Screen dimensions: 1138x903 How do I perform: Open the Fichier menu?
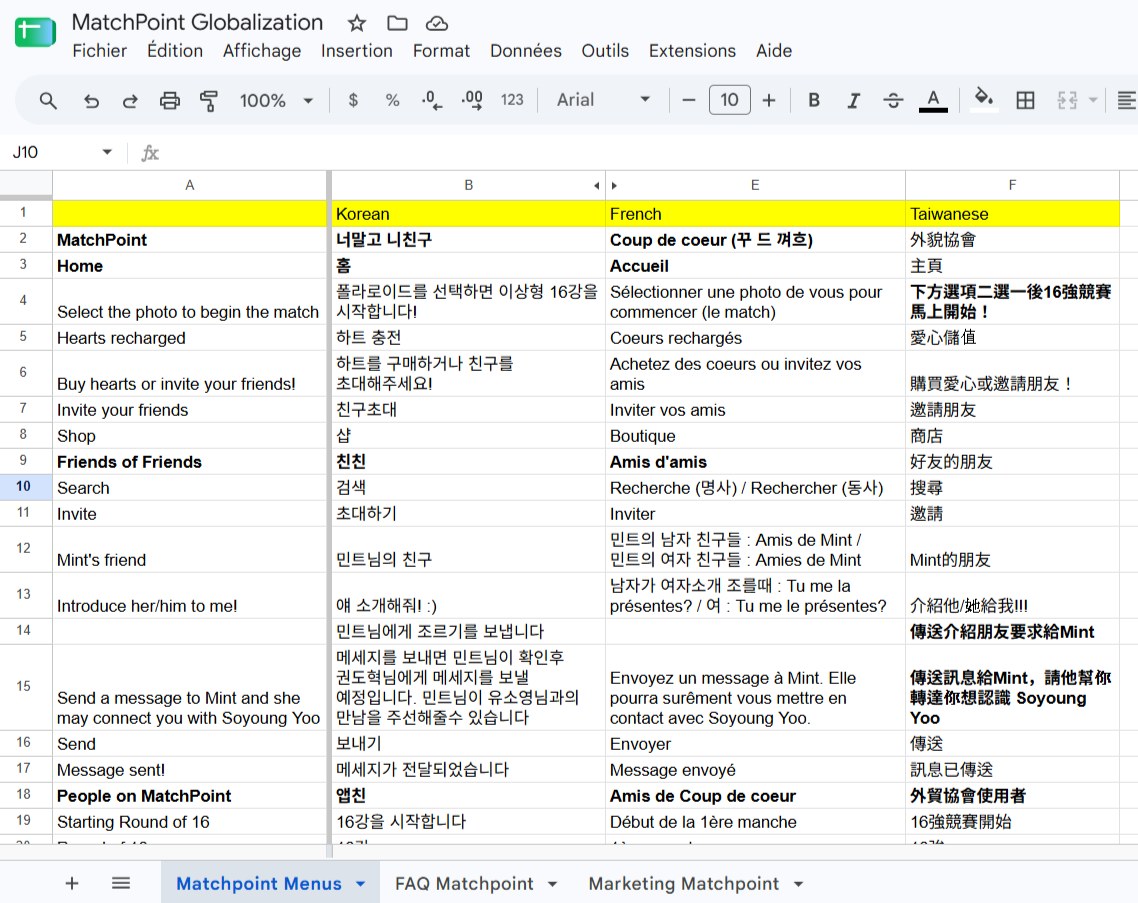[99, 51]
